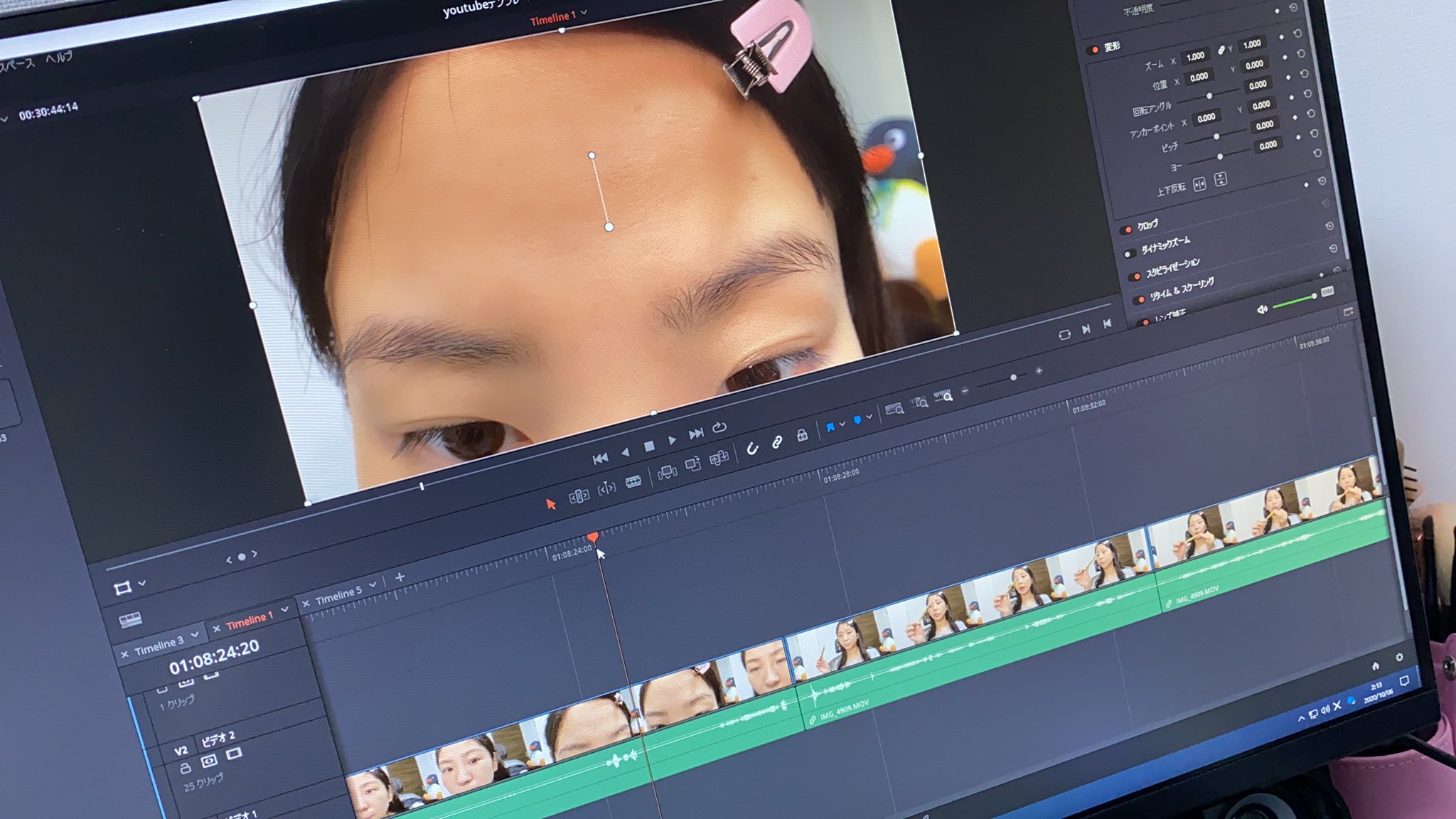Click the overwrite clip icon
Viewport: 1456px width, 819px height.
(x=693, y=464)
